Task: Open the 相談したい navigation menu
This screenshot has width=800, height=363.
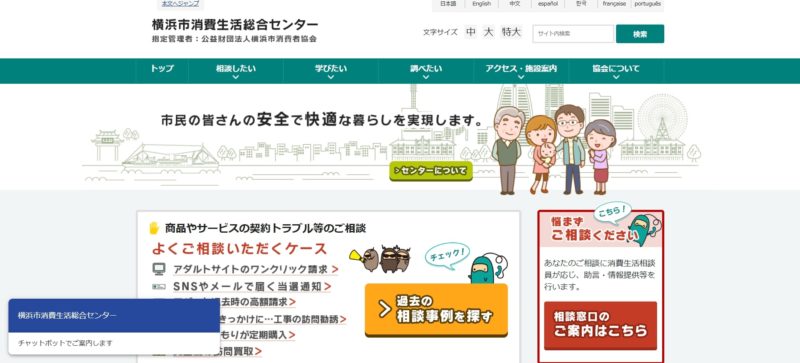Action: (x=236, y=69)
